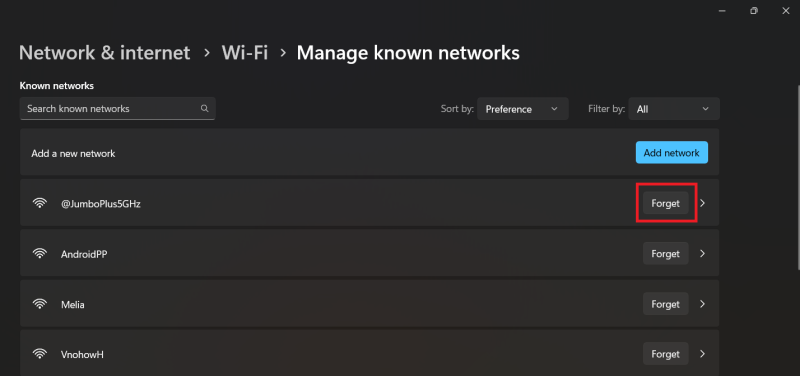Forget the Melia network
Image resolution: width=800 pixels, height=376 pixels.
coord(665,304)
